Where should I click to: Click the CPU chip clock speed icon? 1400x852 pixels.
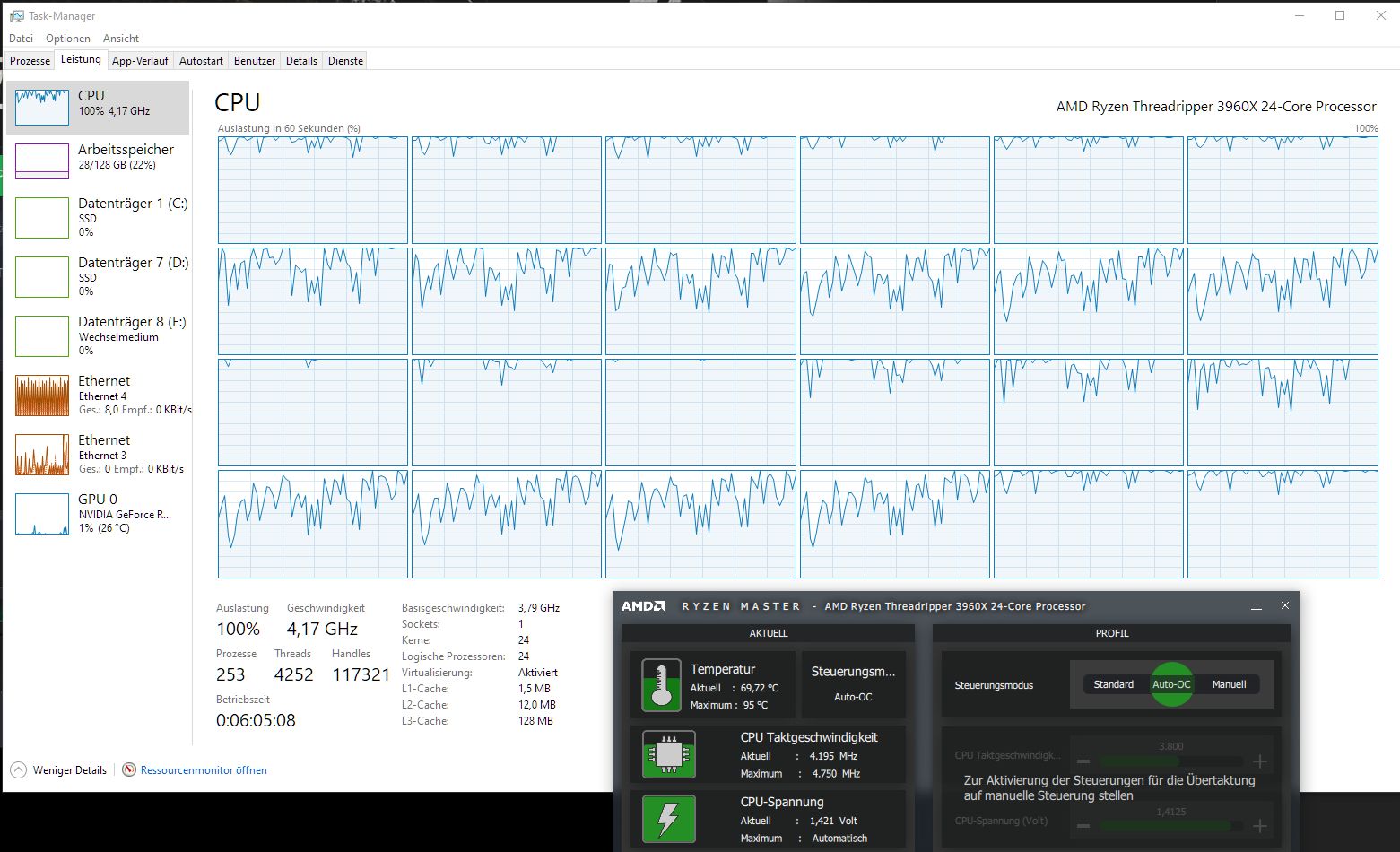(x=669, y=754)
